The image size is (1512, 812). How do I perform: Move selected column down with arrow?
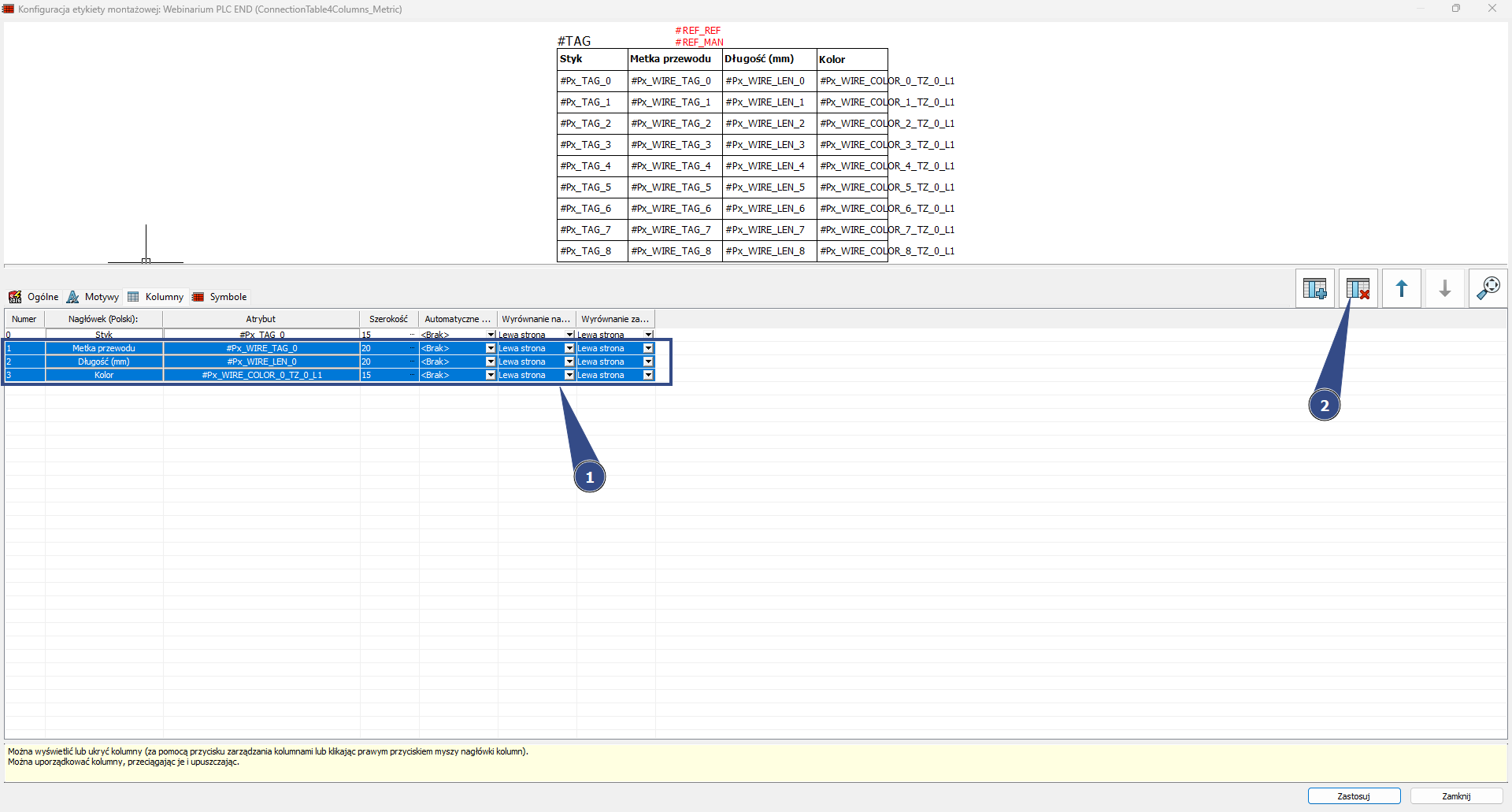1444,289
